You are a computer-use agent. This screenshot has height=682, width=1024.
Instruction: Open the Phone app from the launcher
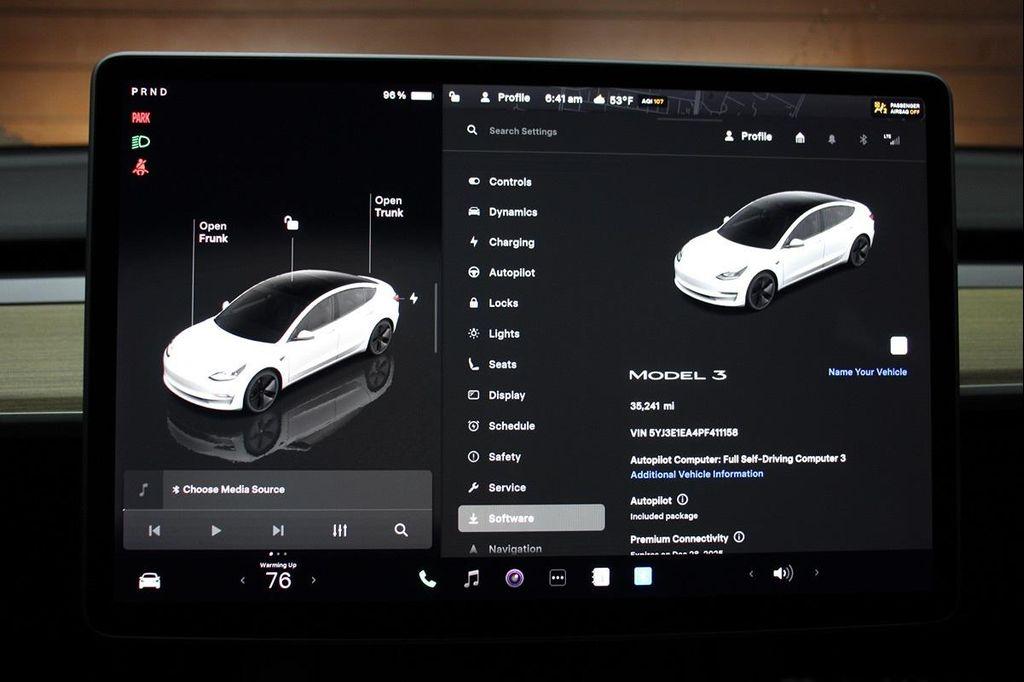[428, 577]
